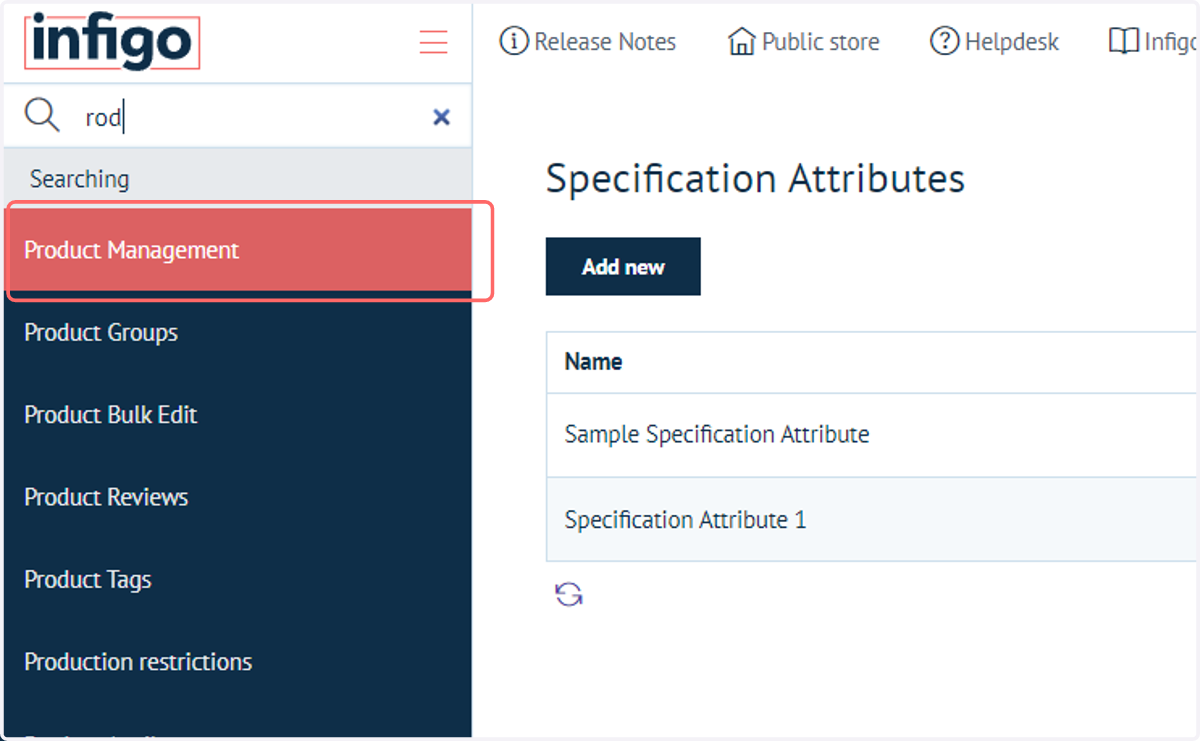Click the Add new button
This screenshot has height=741, width=1200.
623,266
